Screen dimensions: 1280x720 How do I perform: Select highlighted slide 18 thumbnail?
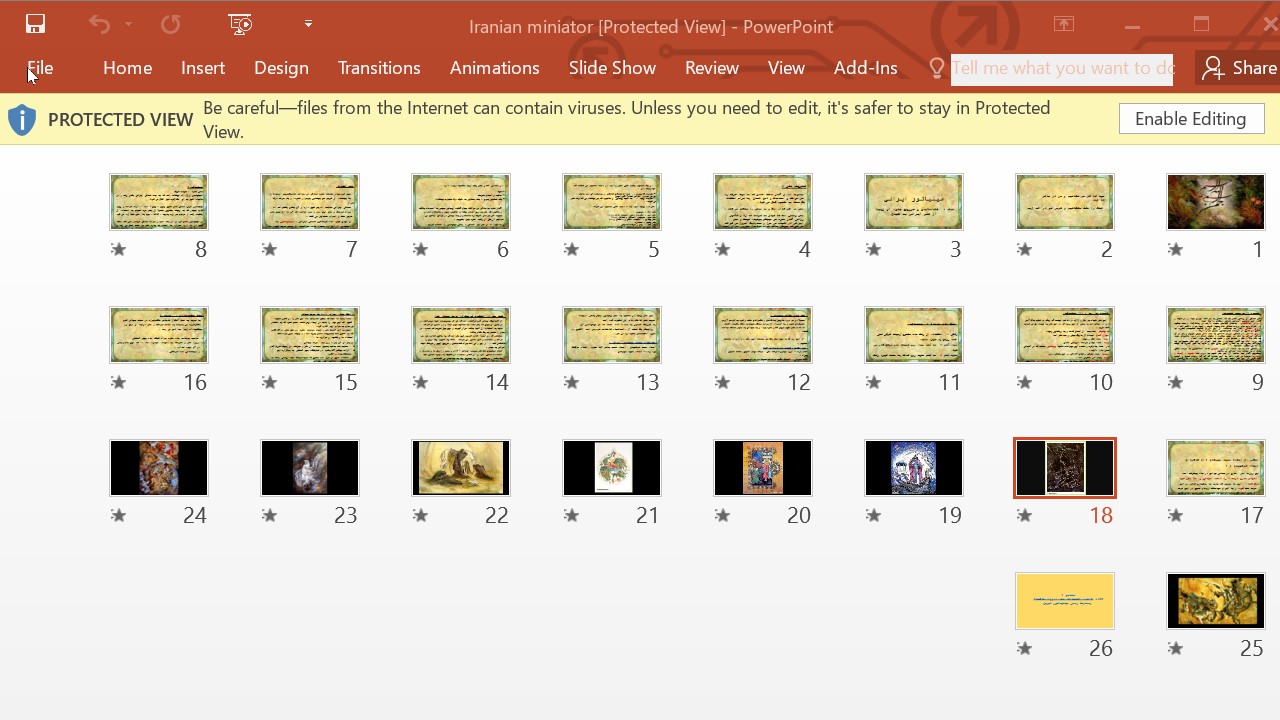(1064, 468)
